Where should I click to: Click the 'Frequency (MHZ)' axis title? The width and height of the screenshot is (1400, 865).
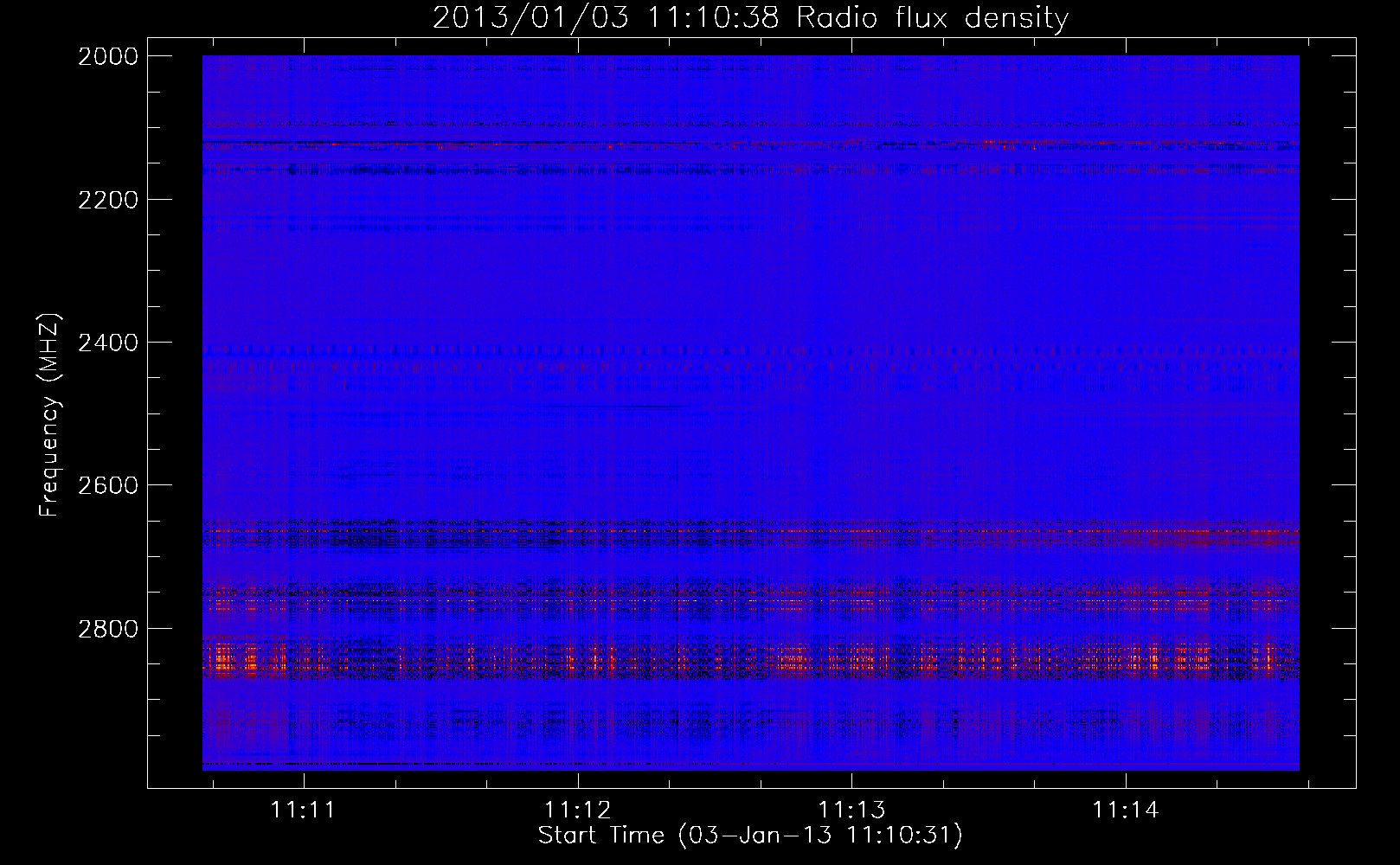50,415
